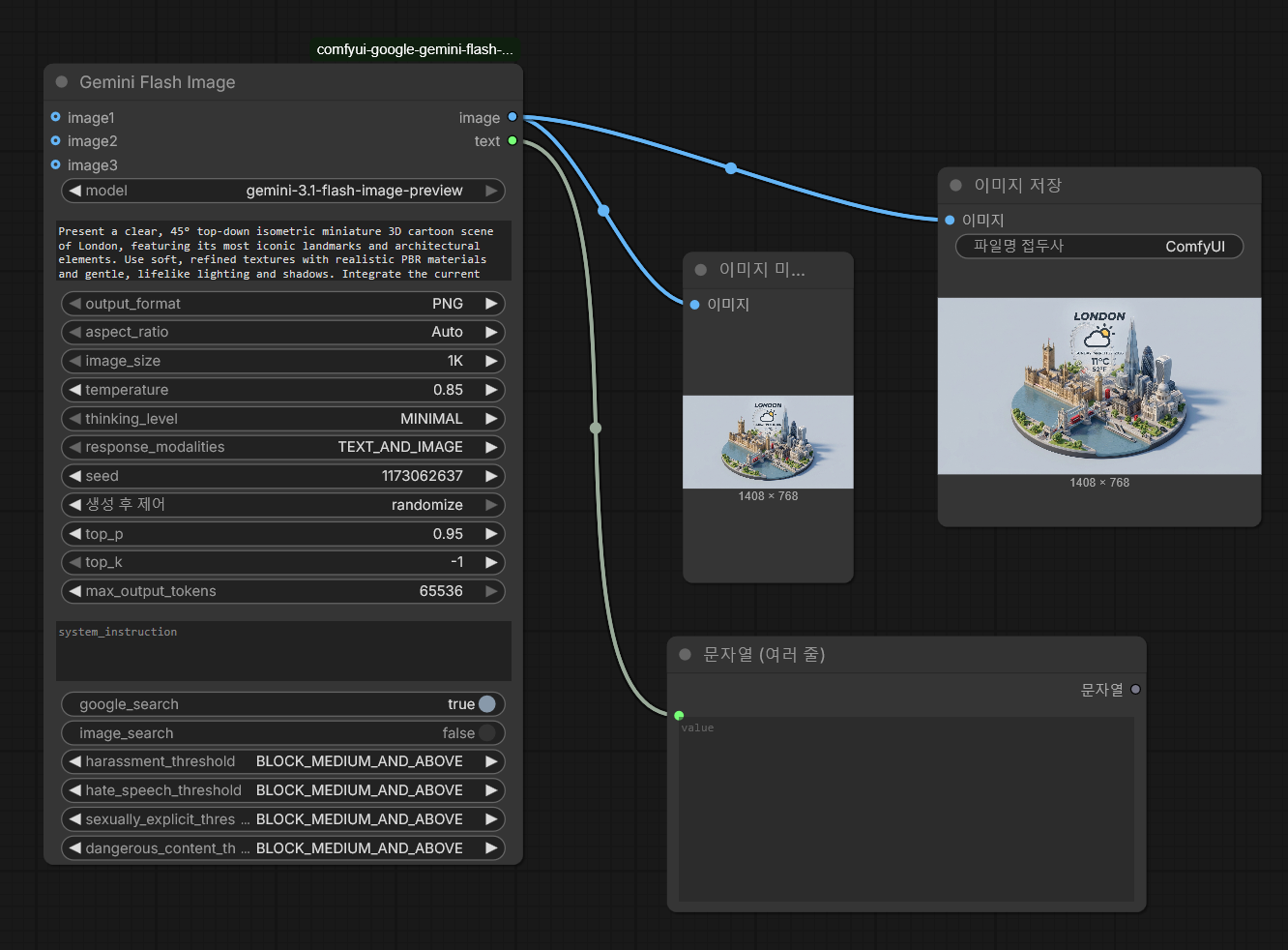This screenshot has height=950, width=1288.
Task: Open harassment_threshold dropdown
Action: [283, 761]
